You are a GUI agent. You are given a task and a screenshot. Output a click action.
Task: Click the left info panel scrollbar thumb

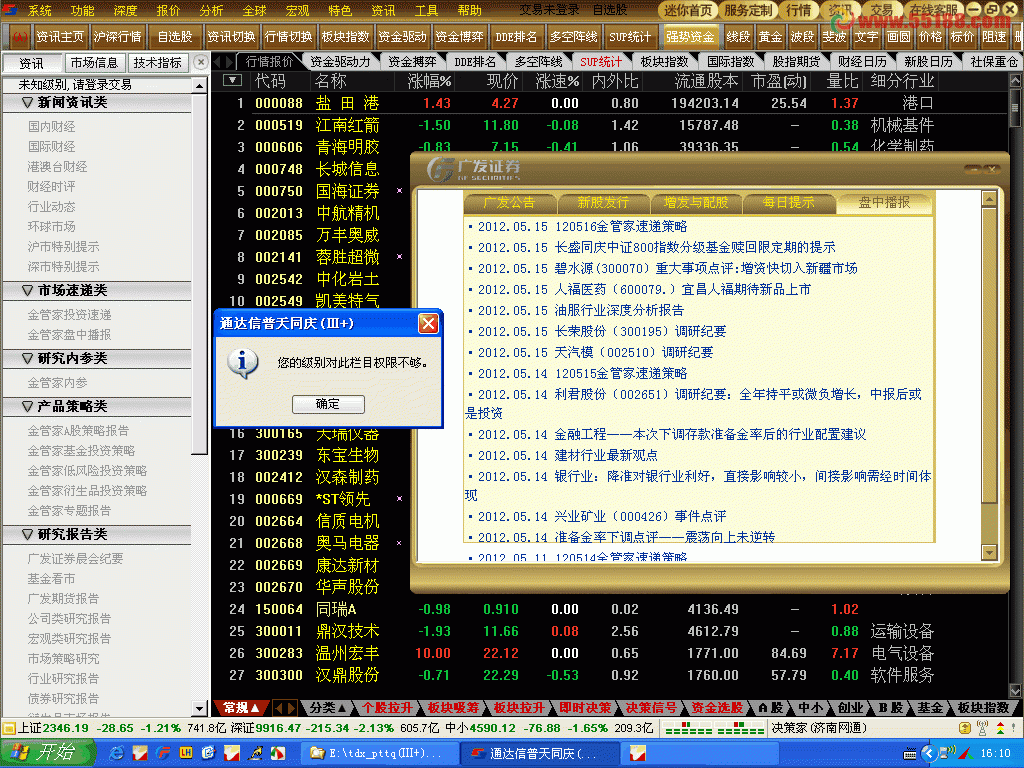coord(200,274)
